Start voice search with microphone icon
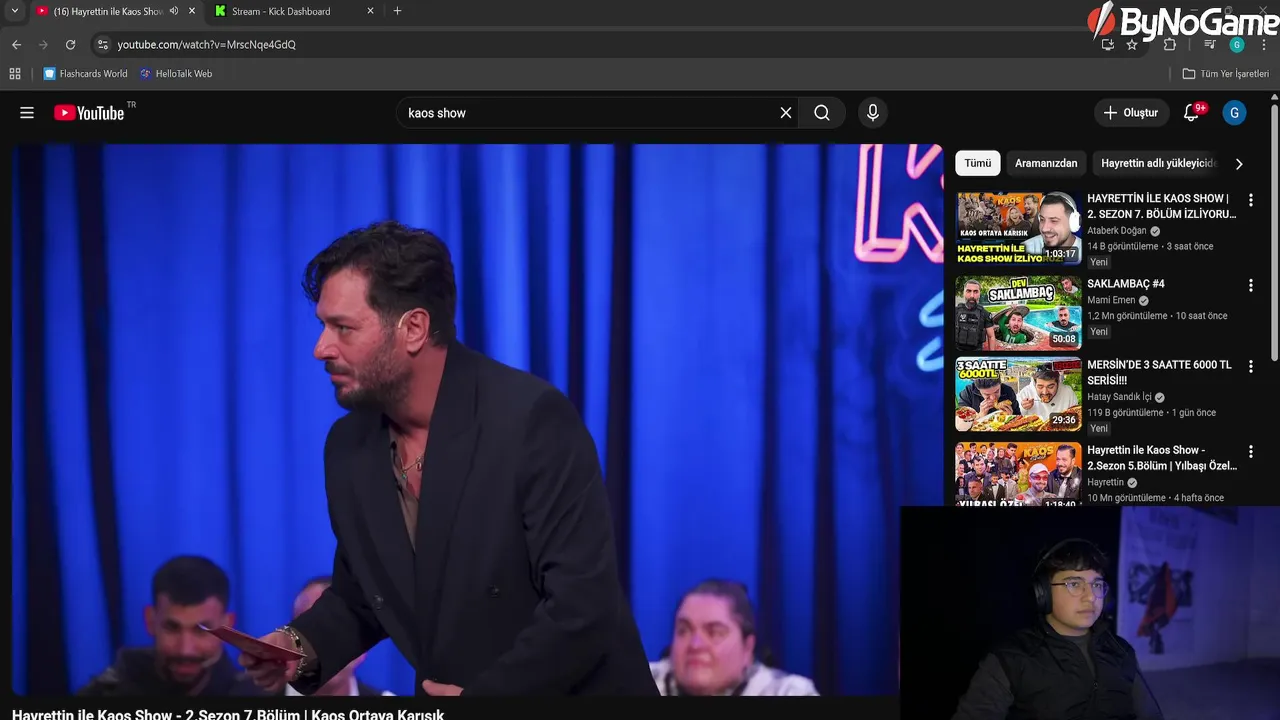The image size is (1280, 720). (x=873, y=113)
